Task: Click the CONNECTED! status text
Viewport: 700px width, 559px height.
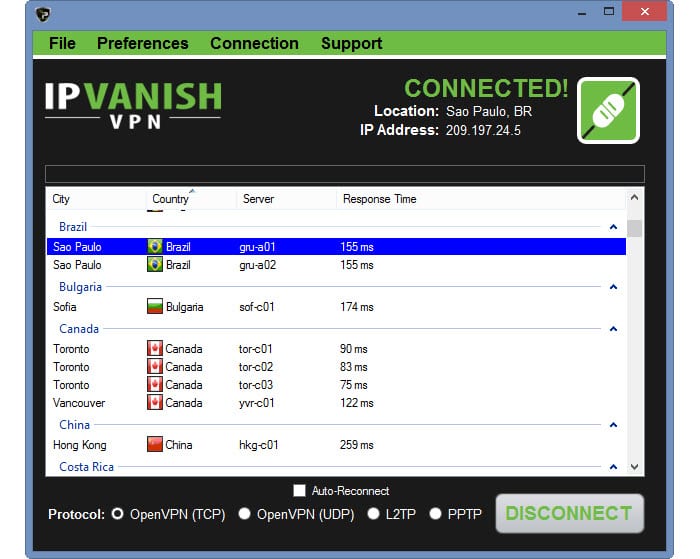Action: coord(486,88)
